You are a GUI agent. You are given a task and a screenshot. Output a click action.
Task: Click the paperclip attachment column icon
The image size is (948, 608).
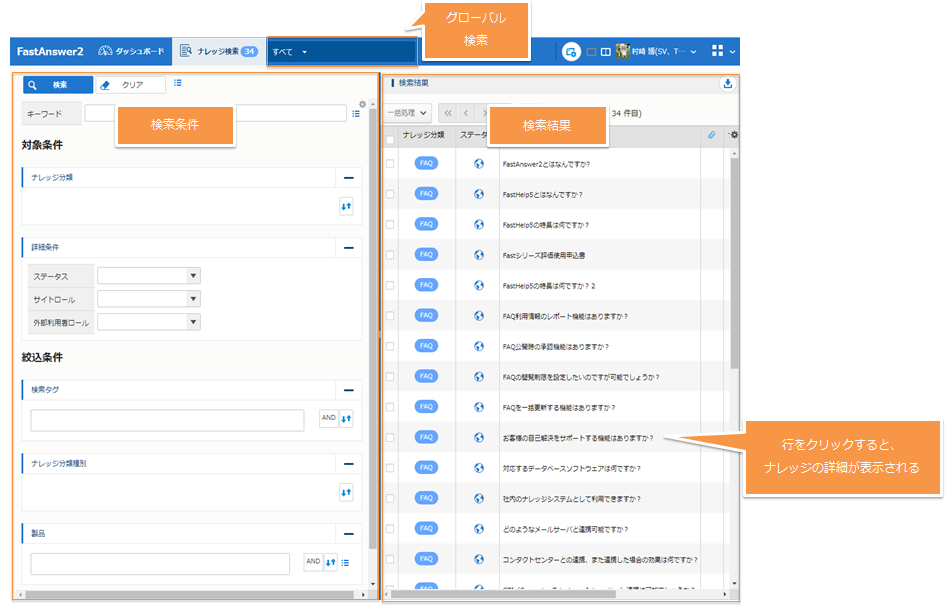point(711,135)
